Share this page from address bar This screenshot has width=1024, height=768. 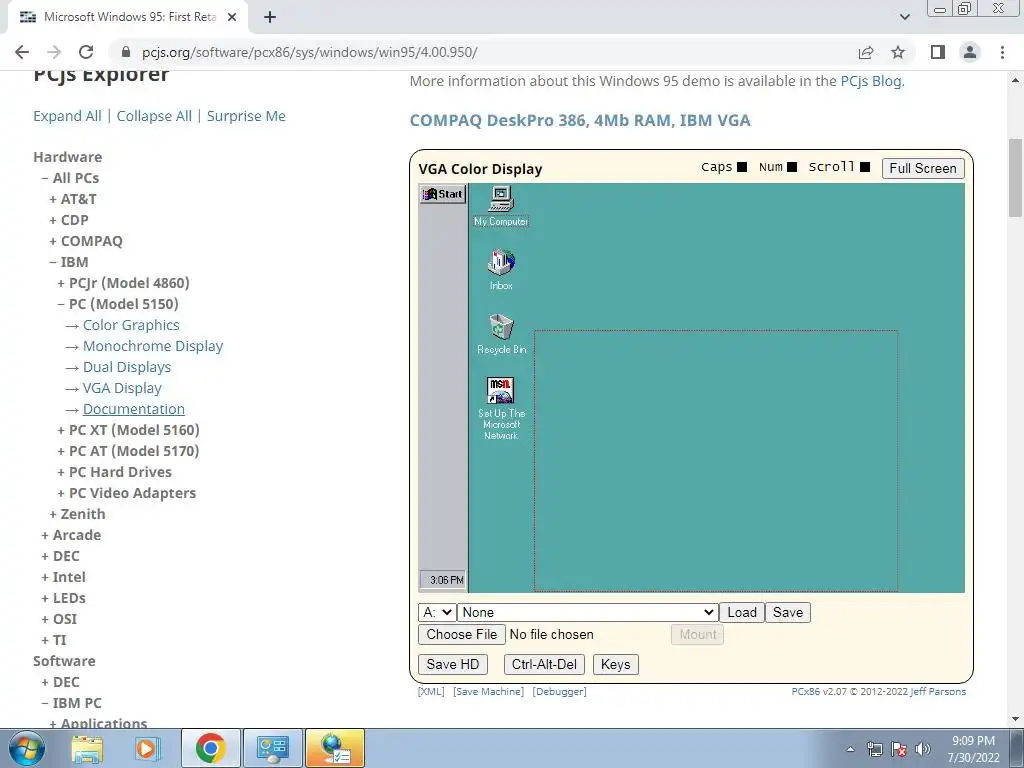click(x=866, y=52)
